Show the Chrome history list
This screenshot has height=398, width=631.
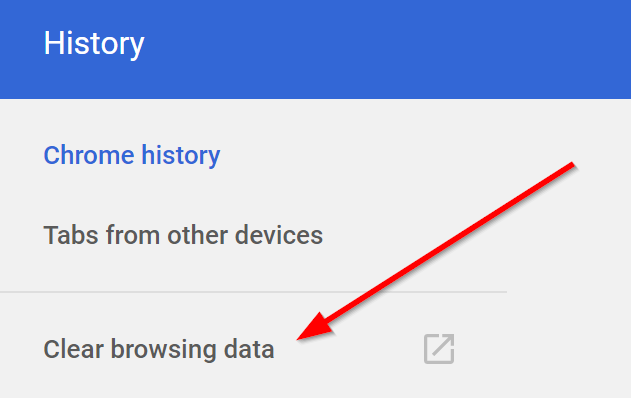132,155
